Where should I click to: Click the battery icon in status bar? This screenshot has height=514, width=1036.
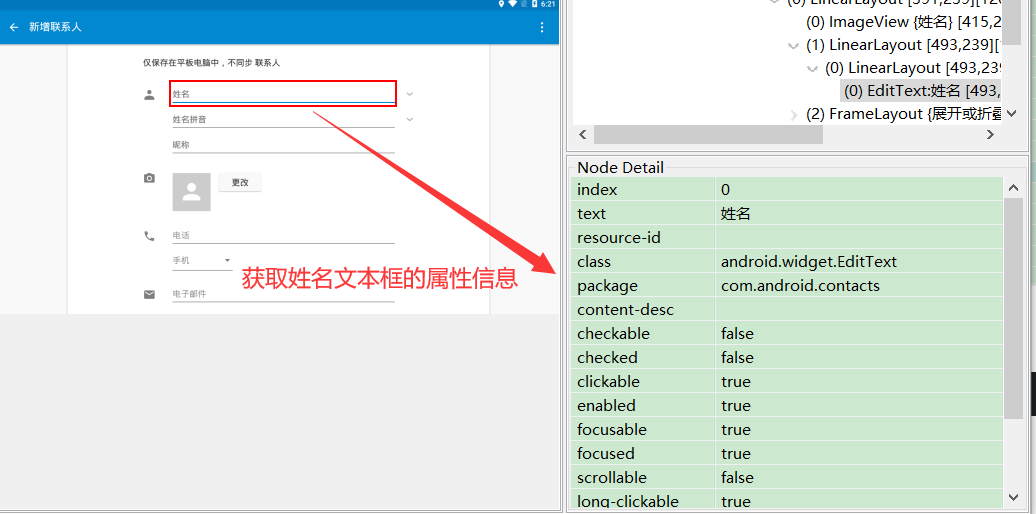[x=534, y=4]
